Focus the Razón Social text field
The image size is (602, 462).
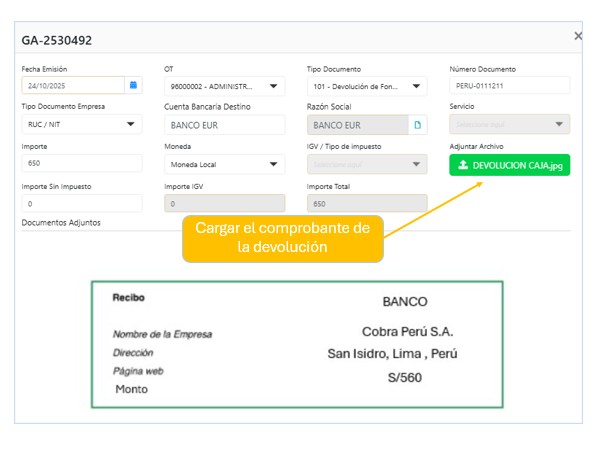click(357, 125)
